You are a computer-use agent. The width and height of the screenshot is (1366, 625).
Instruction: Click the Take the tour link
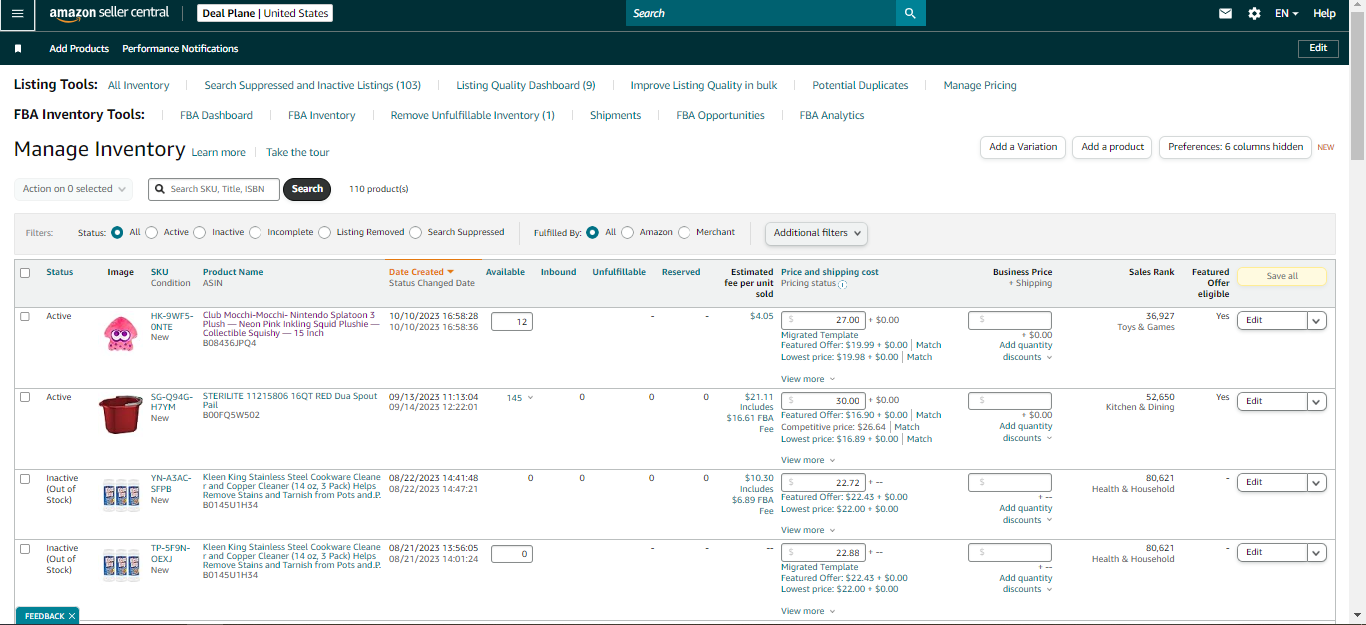pyautogui.click(x=297, y=152)
